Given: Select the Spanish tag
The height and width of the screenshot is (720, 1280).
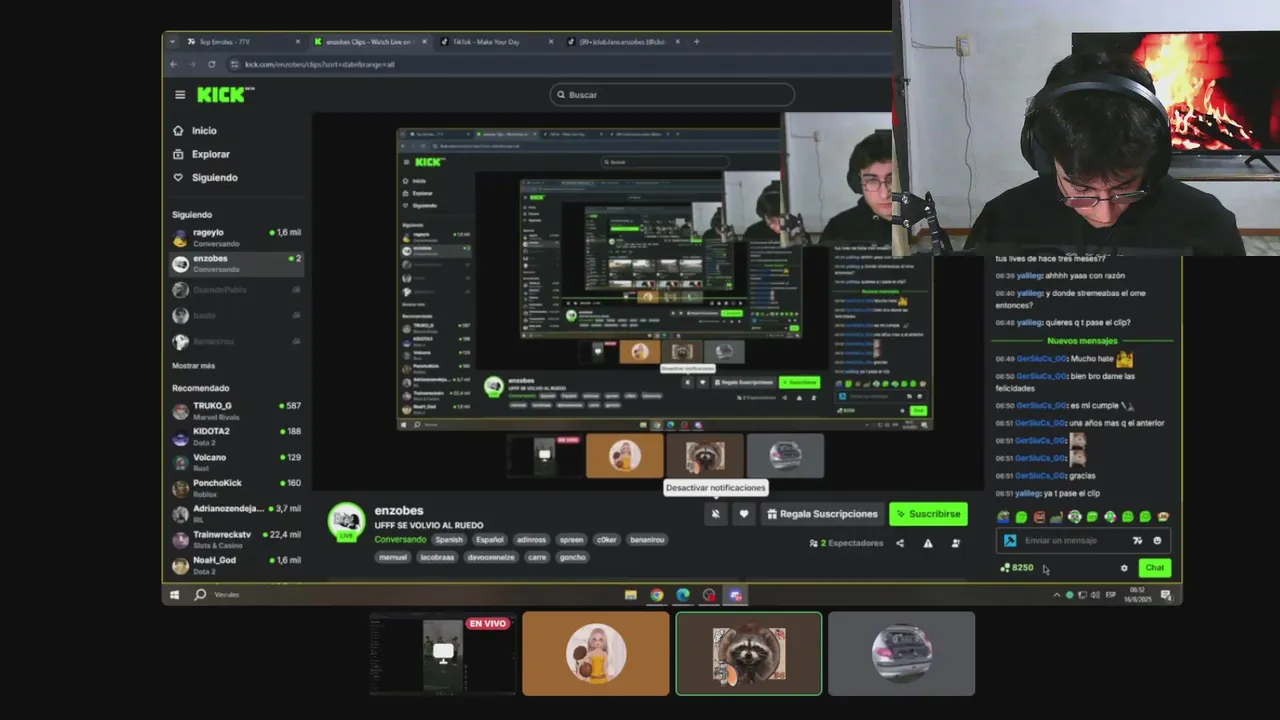Looking at the screenshot, I should coord(449,540).
